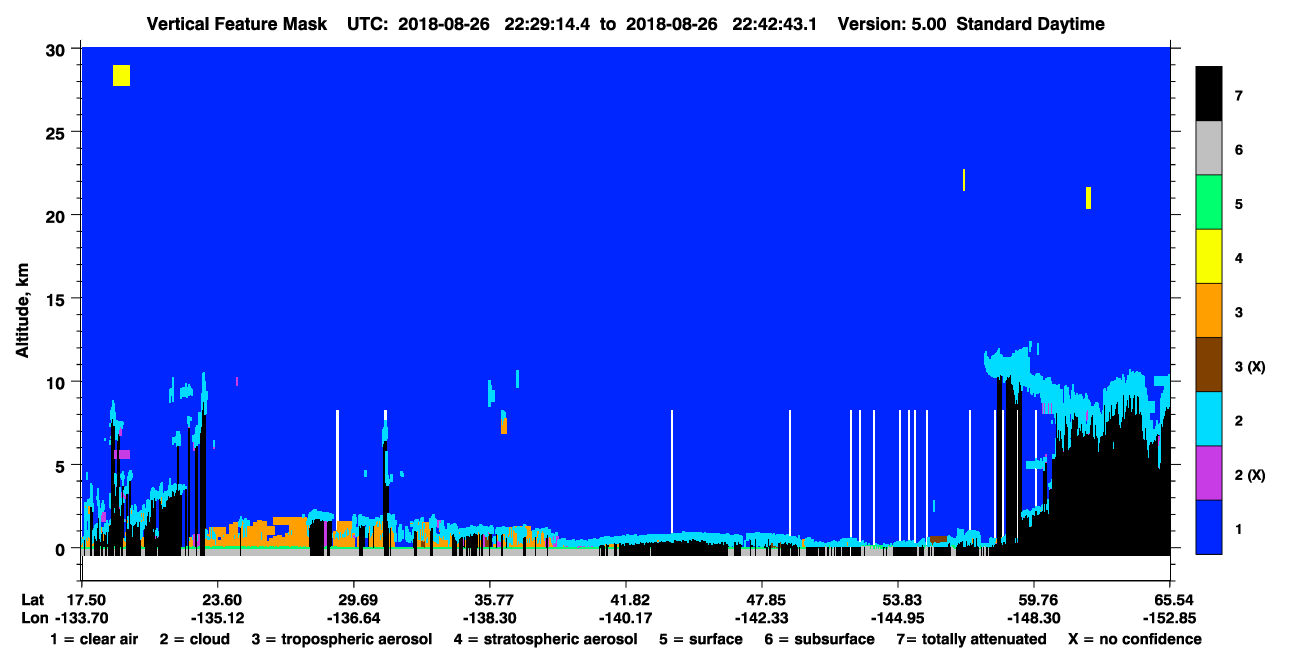Click latitude value 59.76

(x=1033, y=599)
